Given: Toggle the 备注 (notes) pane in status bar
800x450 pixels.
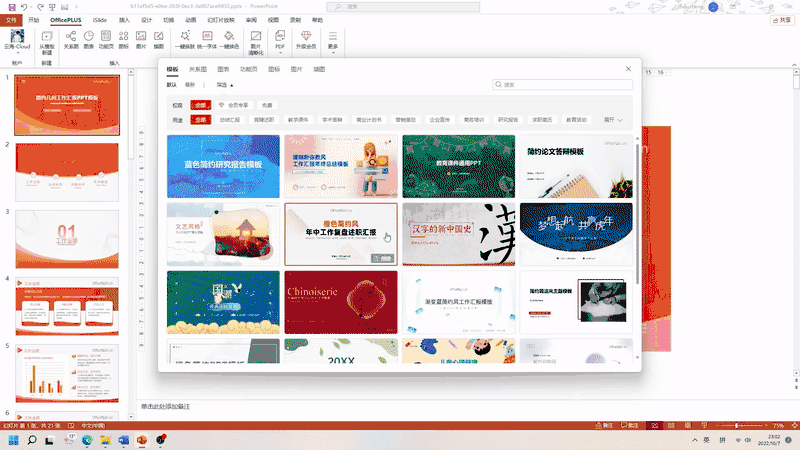Looking at the screenshot, I should pos(604,425).
